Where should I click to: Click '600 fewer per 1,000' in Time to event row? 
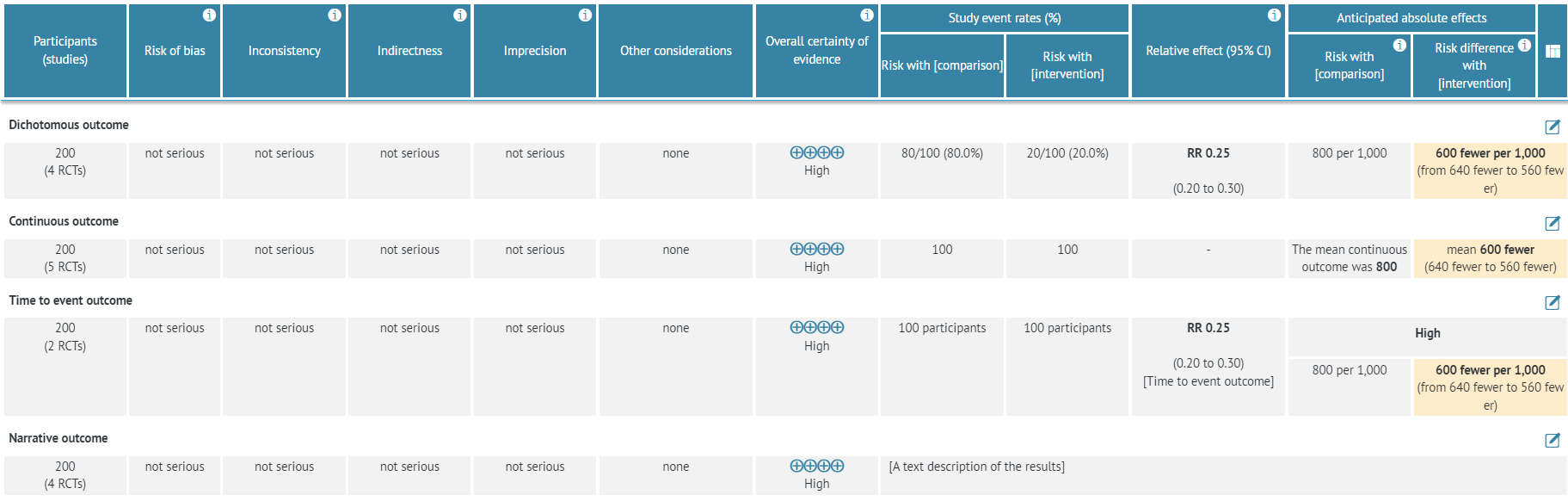pyautogui.click(x=1491, y=387)
